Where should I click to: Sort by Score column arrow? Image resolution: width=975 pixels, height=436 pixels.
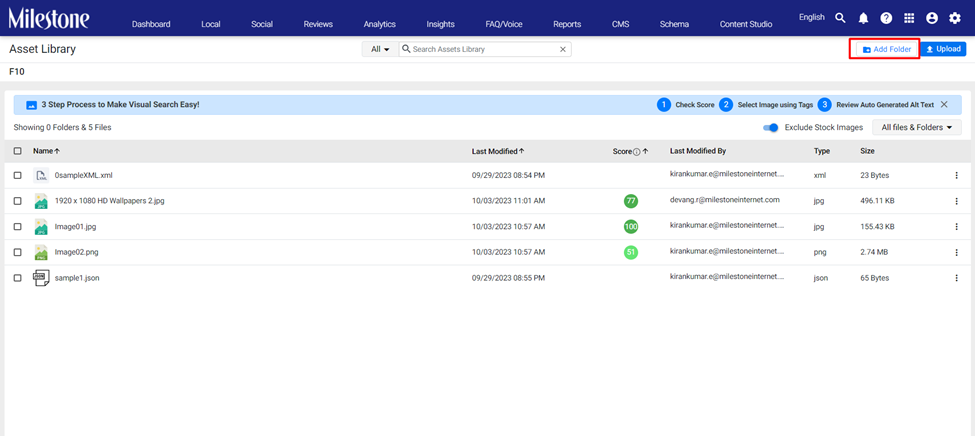[645, 151]
